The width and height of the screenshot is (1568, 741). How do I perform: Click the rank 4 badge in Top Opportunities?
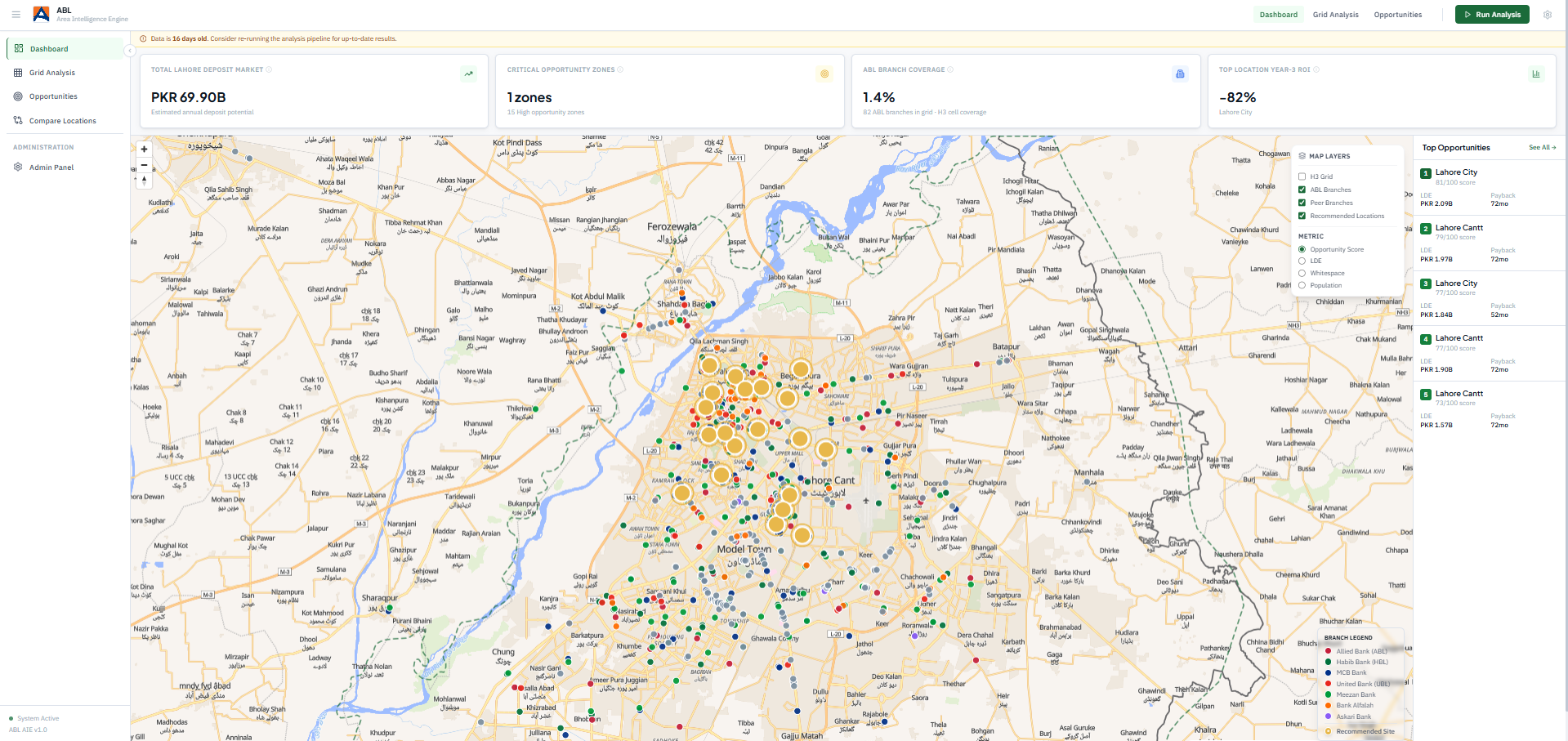click(1426, 339)
